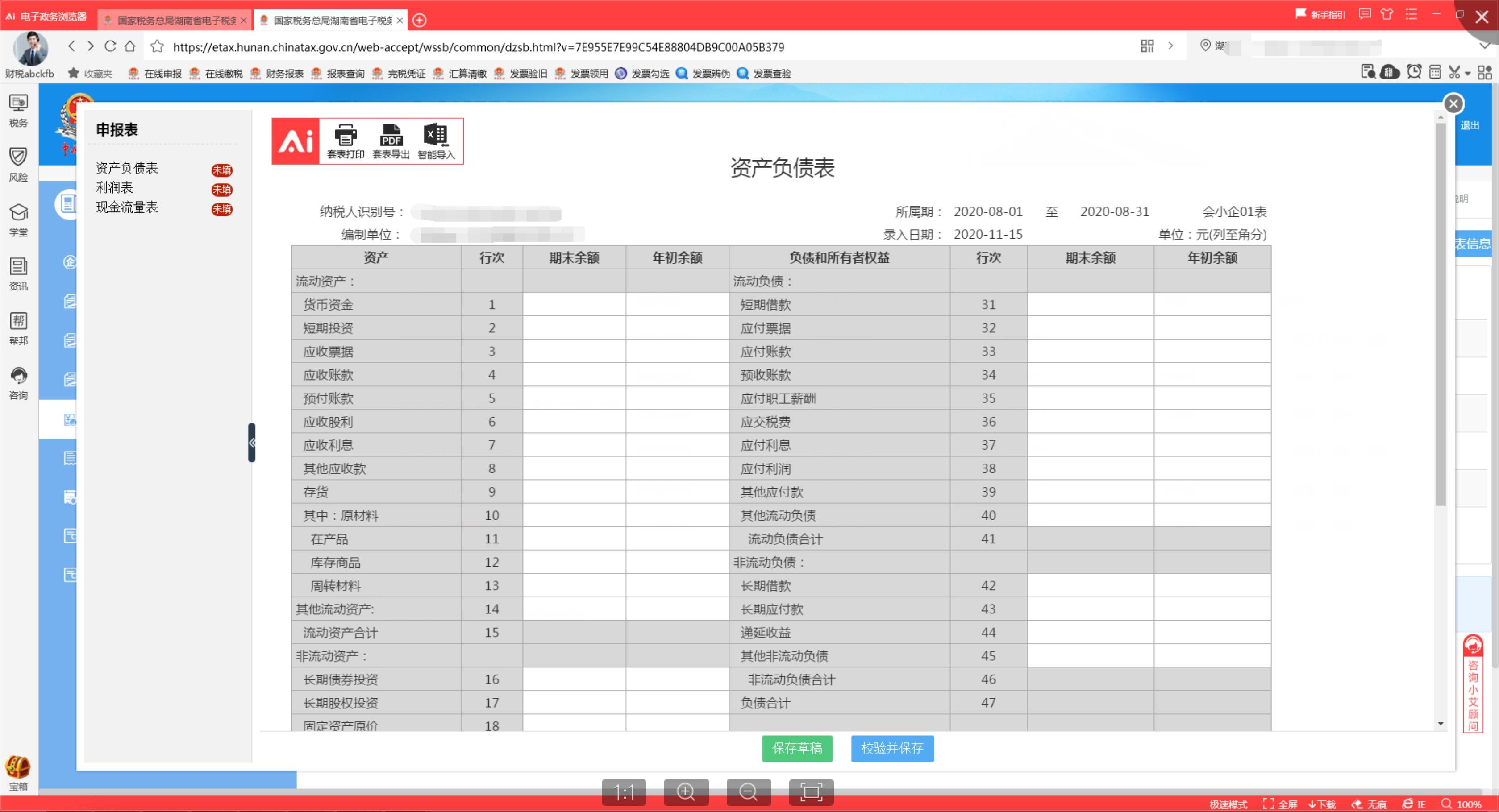Click the 校验并保存 button

tap(891, 749)
